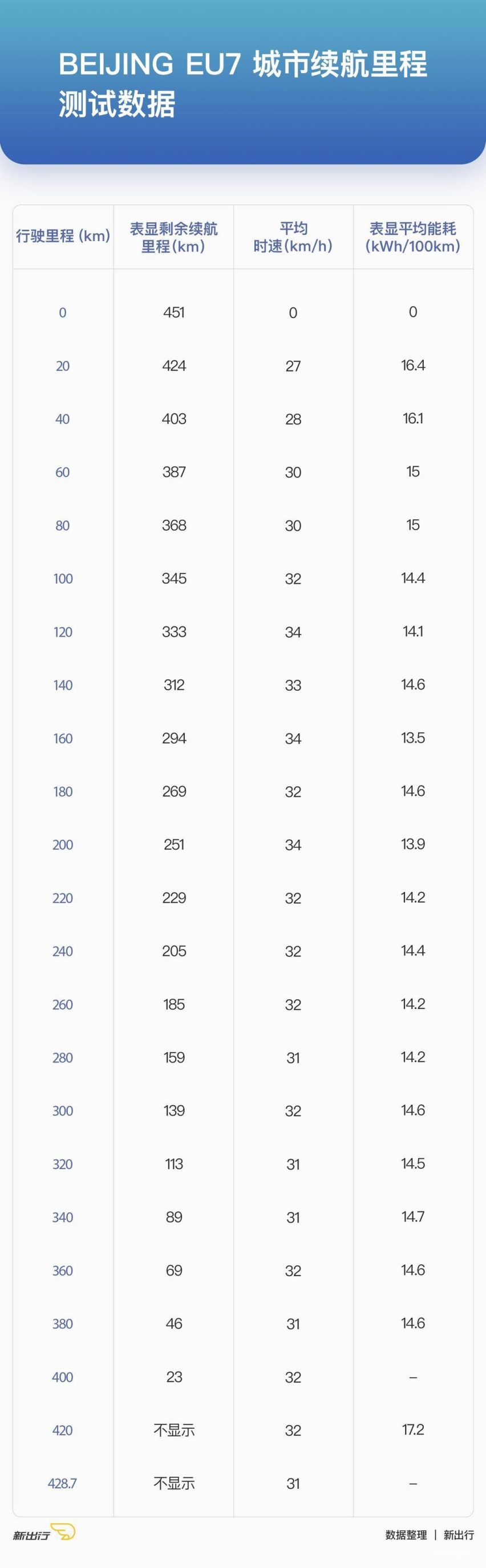Click the 428.7 mileage cell
The height and width of the screenshot is (1568, 486).
point(62,1484)
